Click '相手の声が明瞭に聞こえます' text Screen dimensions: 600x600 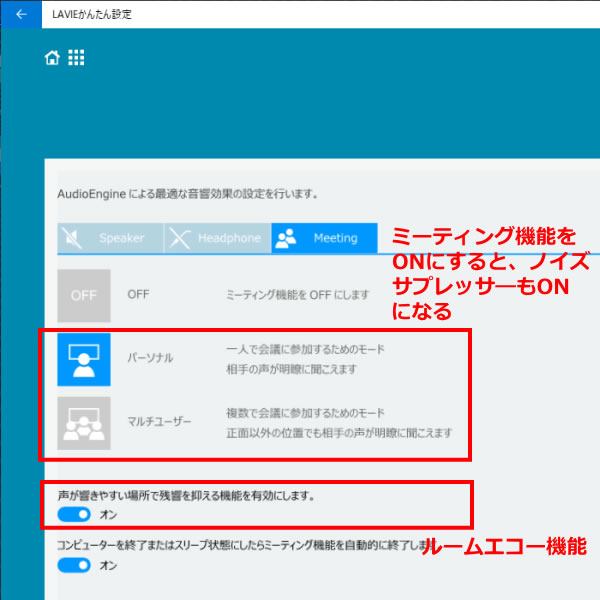(x=291, y=369)
